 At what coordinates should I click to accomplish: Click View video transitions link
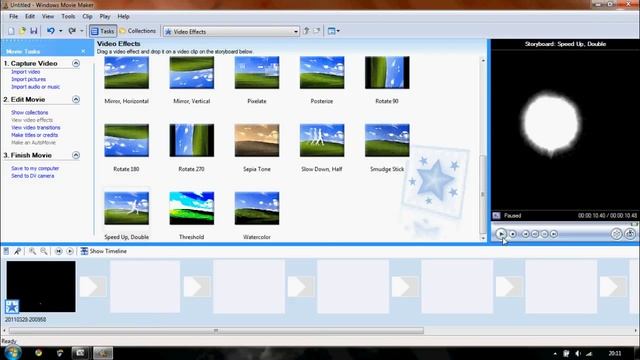click(x=36, y=128)
